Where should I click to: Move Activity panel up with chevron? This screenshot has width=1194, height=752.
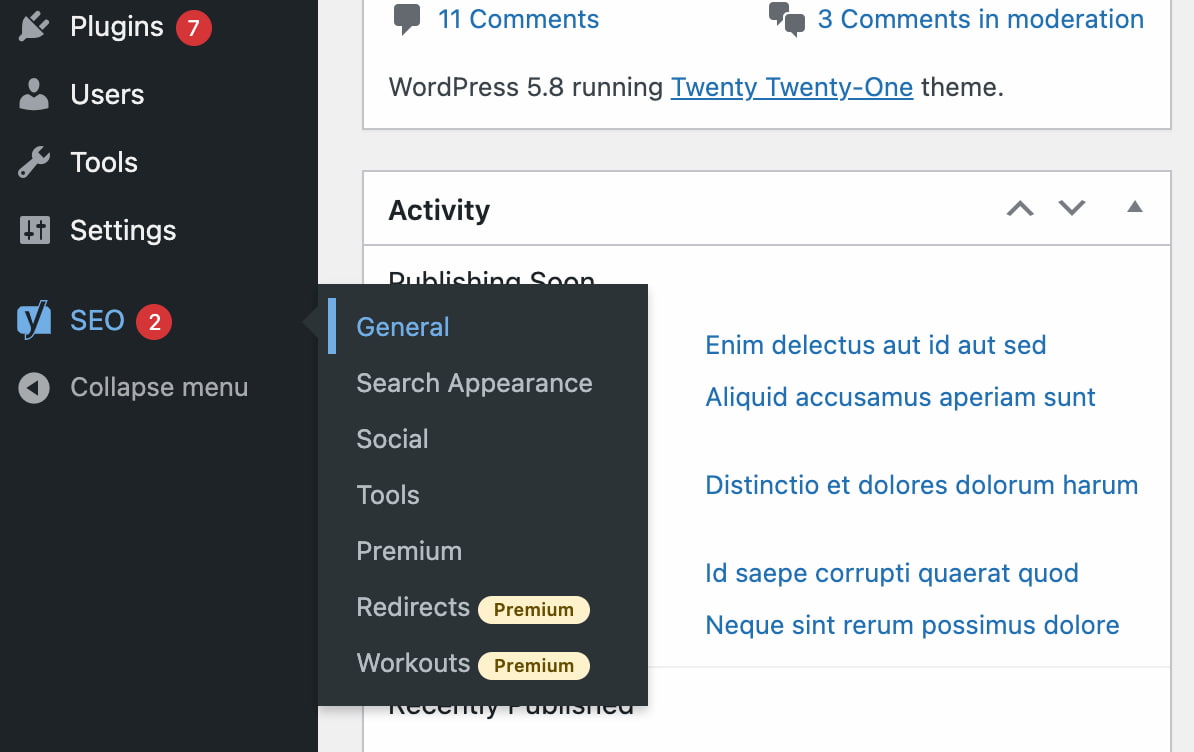(x=1020, y=208)
